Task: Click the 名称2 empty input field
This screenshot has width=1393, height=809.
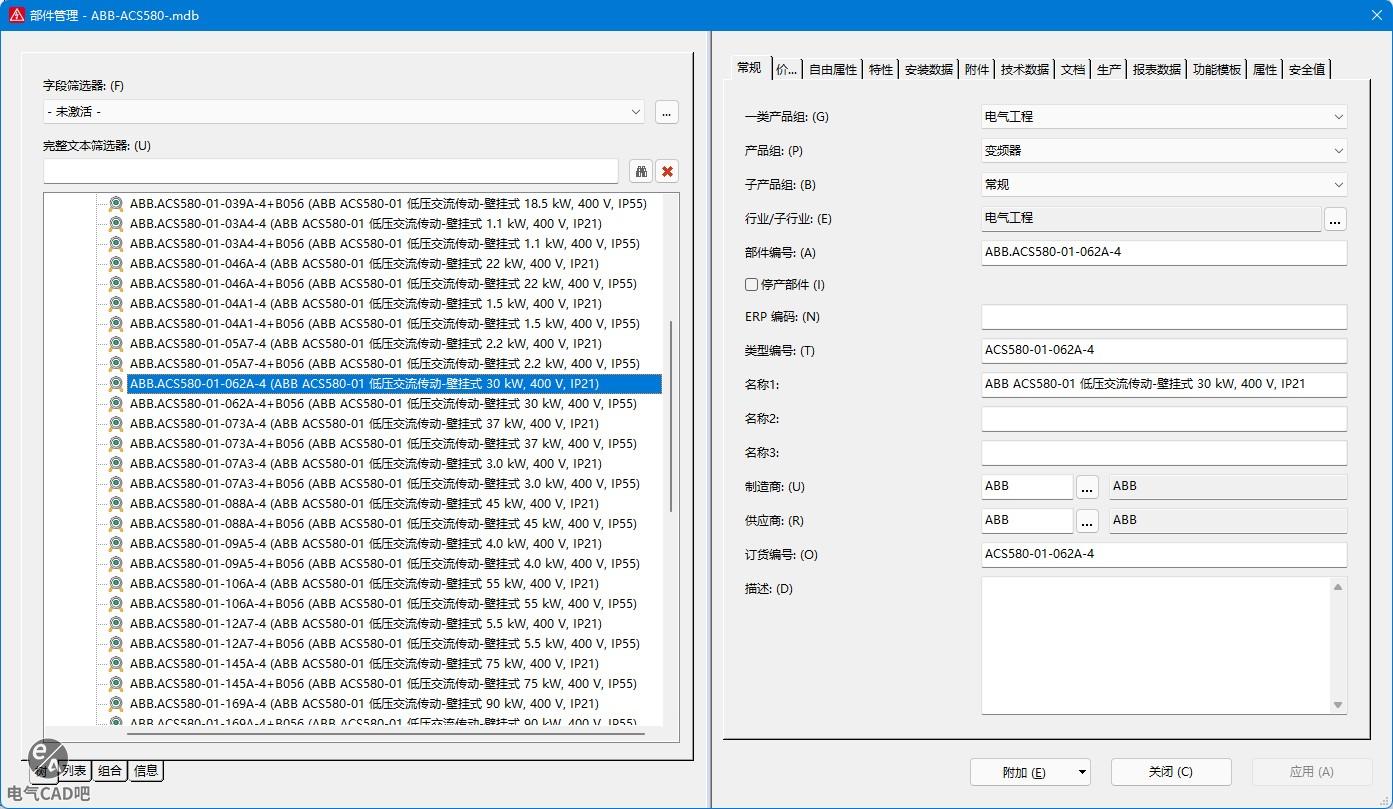Action: coord(1164,419)
